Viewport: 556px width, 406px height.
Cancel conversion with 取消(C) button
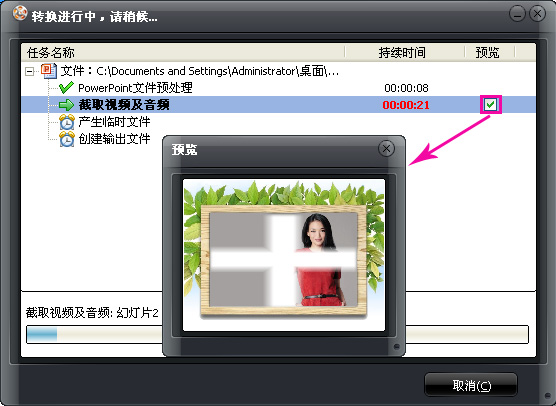pyautogui.click(x=471, y=385)
